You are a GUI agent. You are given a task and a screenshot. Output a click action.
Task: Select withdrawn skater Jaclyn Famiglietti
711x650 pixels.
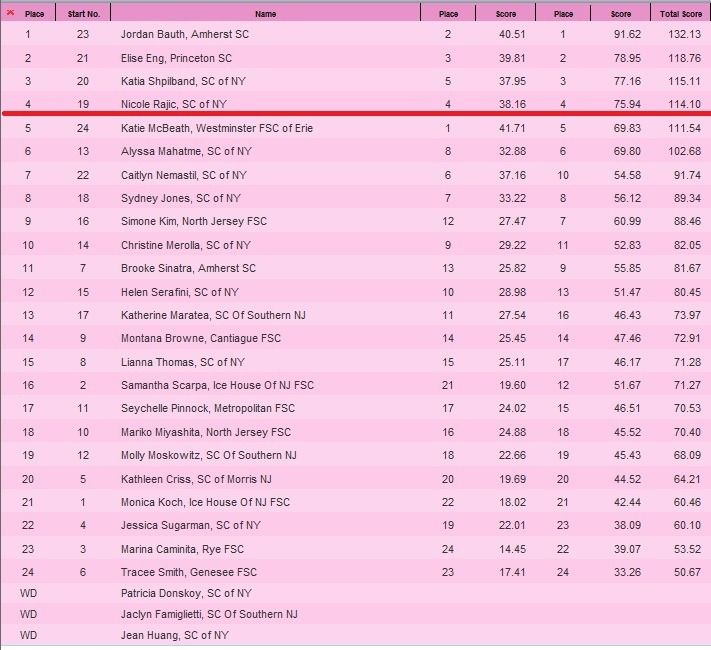(209, 615)
